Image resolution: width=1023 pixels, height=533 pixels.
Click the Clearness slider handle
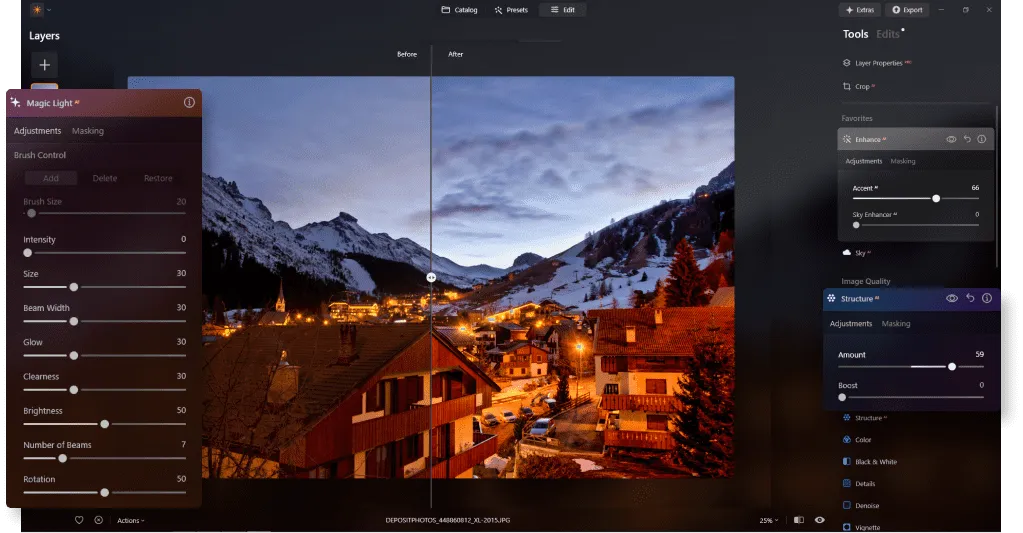(x=74, y=389)
